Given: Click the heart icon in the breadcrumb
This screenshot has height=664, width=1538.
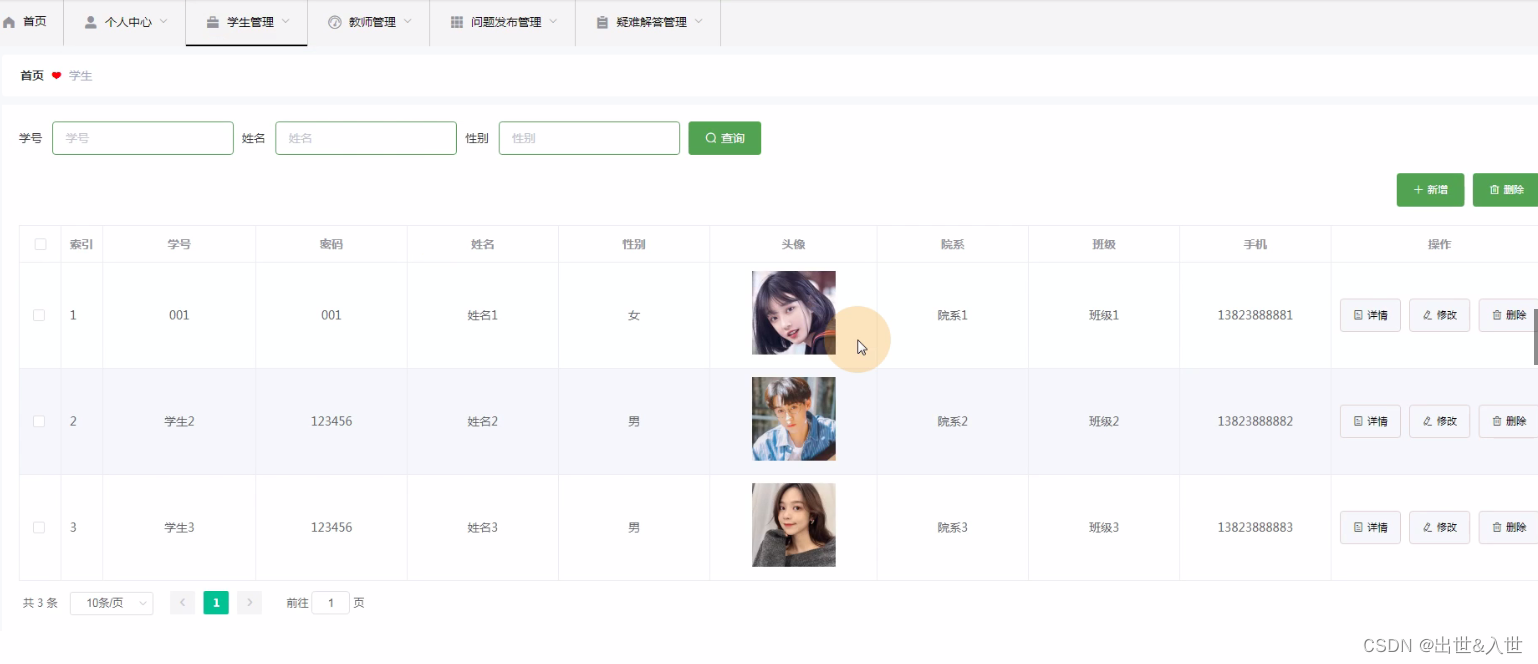Looking at the screenshot, I should (55, 75).
